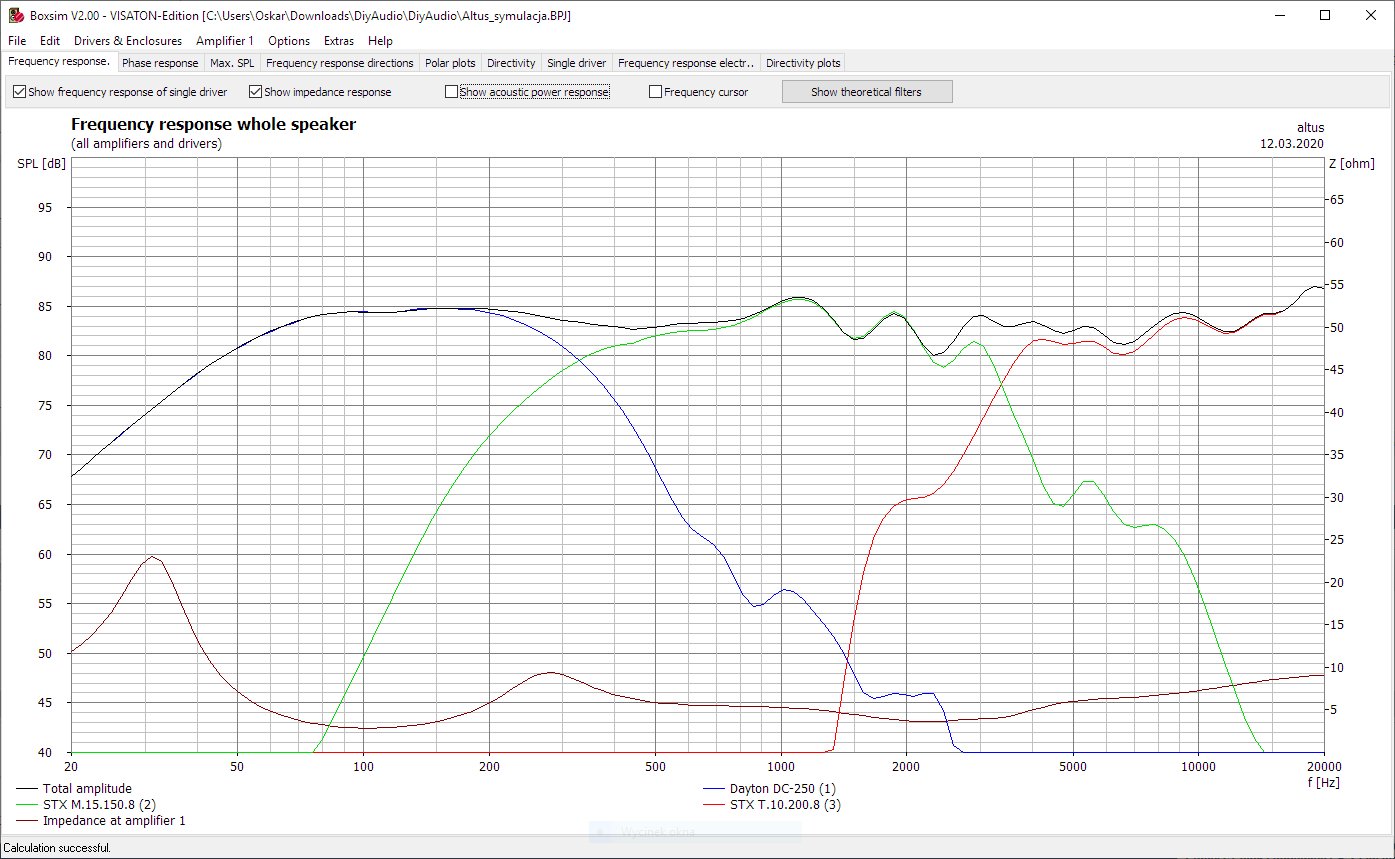This screenshot has width=1395, height=859.
Task: Click the Show theoretical filters button
Action: pos(866,92)
